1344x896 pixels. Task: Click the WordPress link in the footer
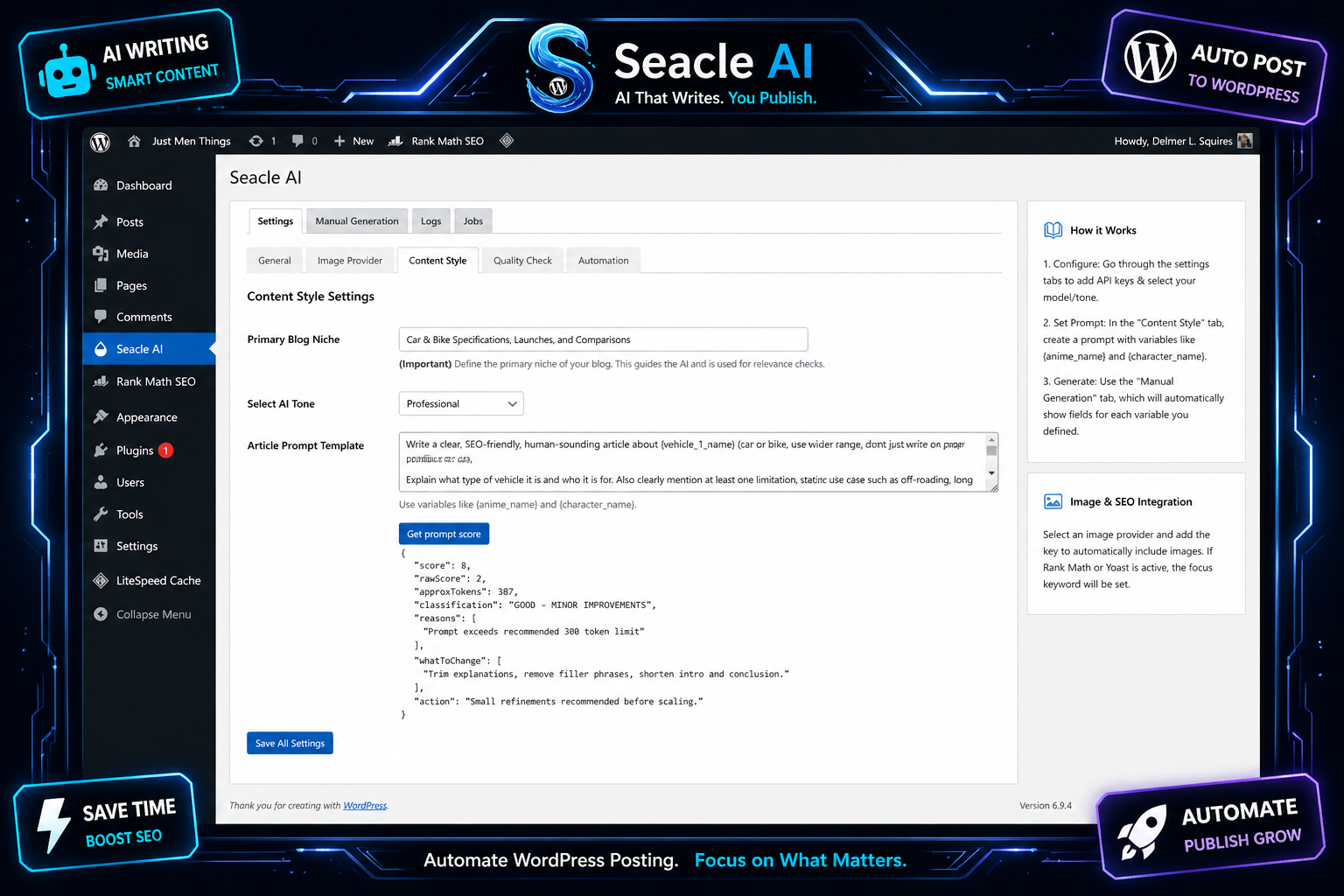pos(365,805)
